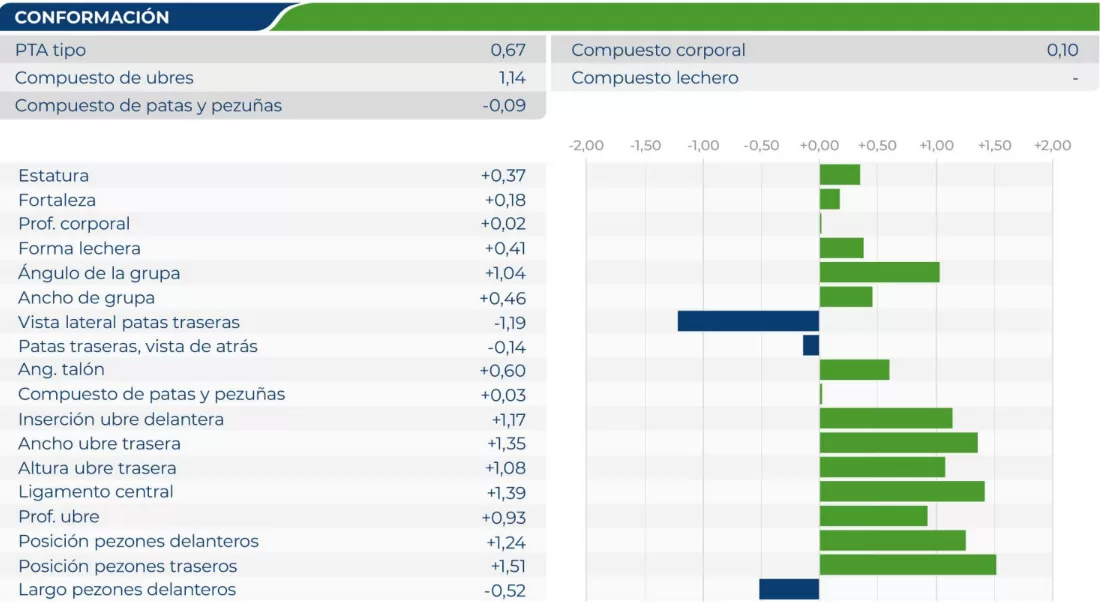Click the green Posición pezones traseros bar

tap(907, 565)
